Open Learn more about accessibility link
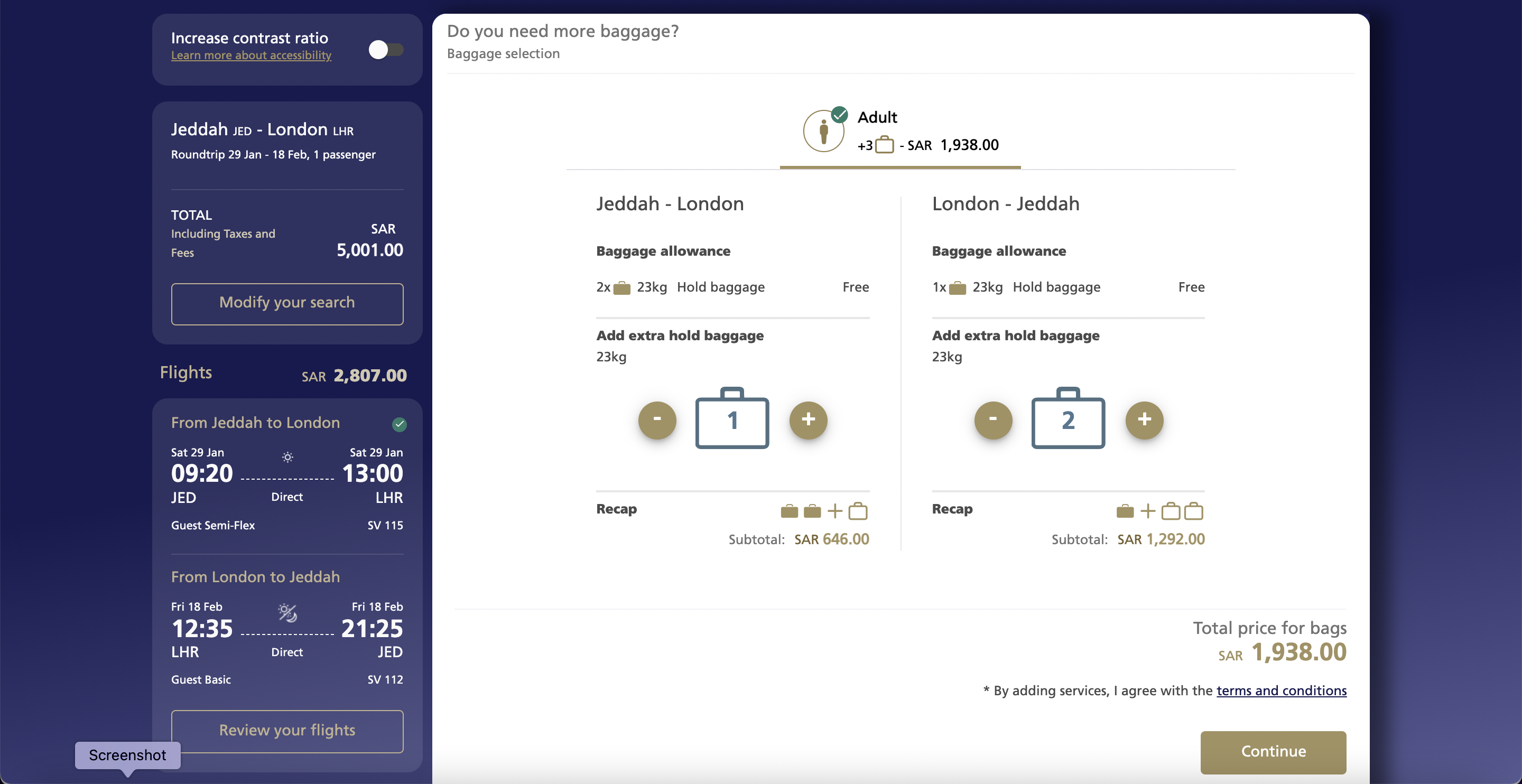The height and width of the screenshot is (784, 1522). click(x=251, y=55)
